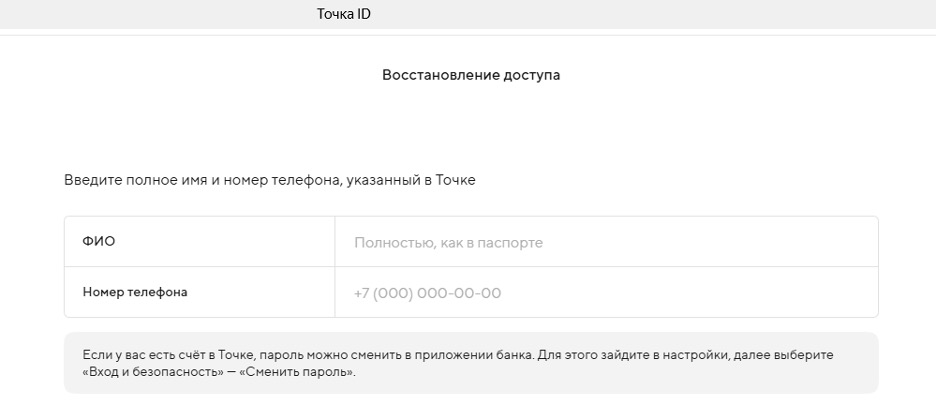
Task: Select the "Номер телефона" row label
Action: coord(135,292)
